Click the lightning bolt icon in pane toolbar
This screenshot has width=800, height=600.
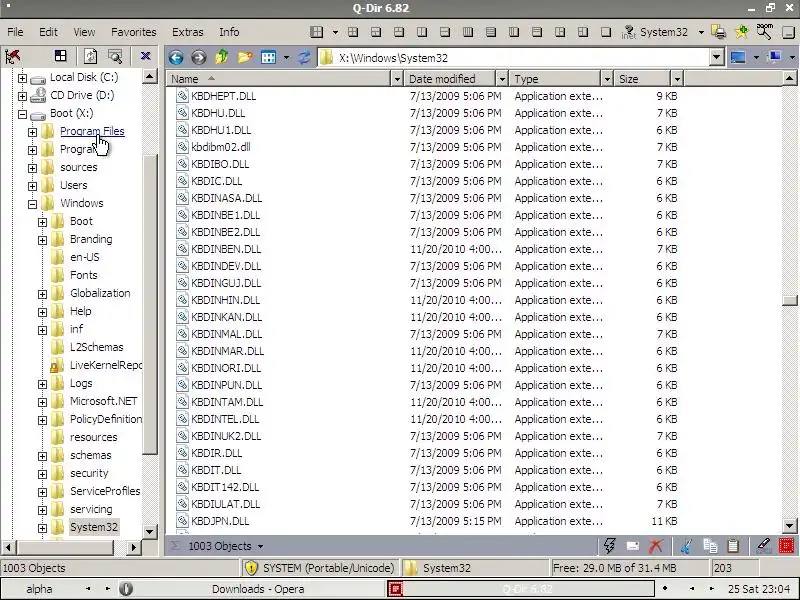[x=609, y=546]
